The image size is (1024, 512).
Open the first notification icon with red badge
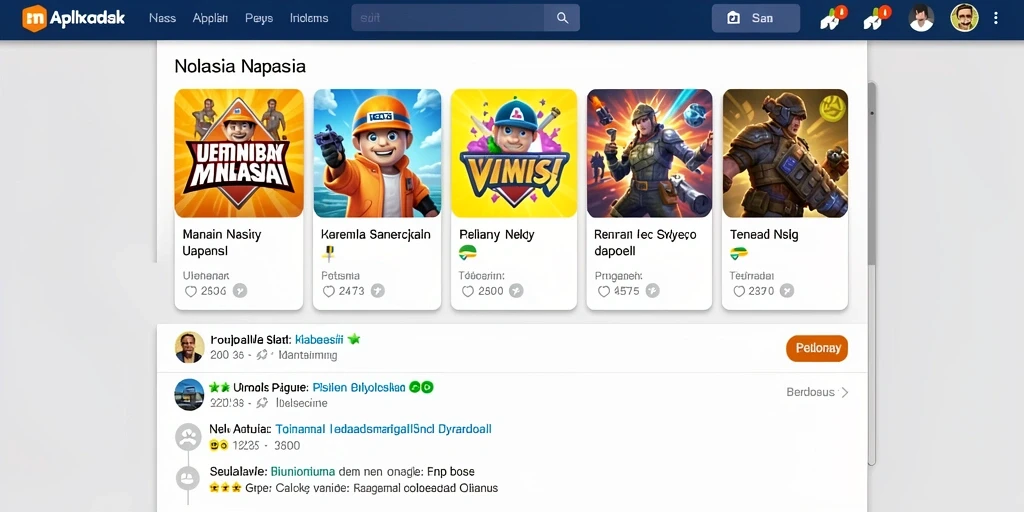(x=833, y=18)
